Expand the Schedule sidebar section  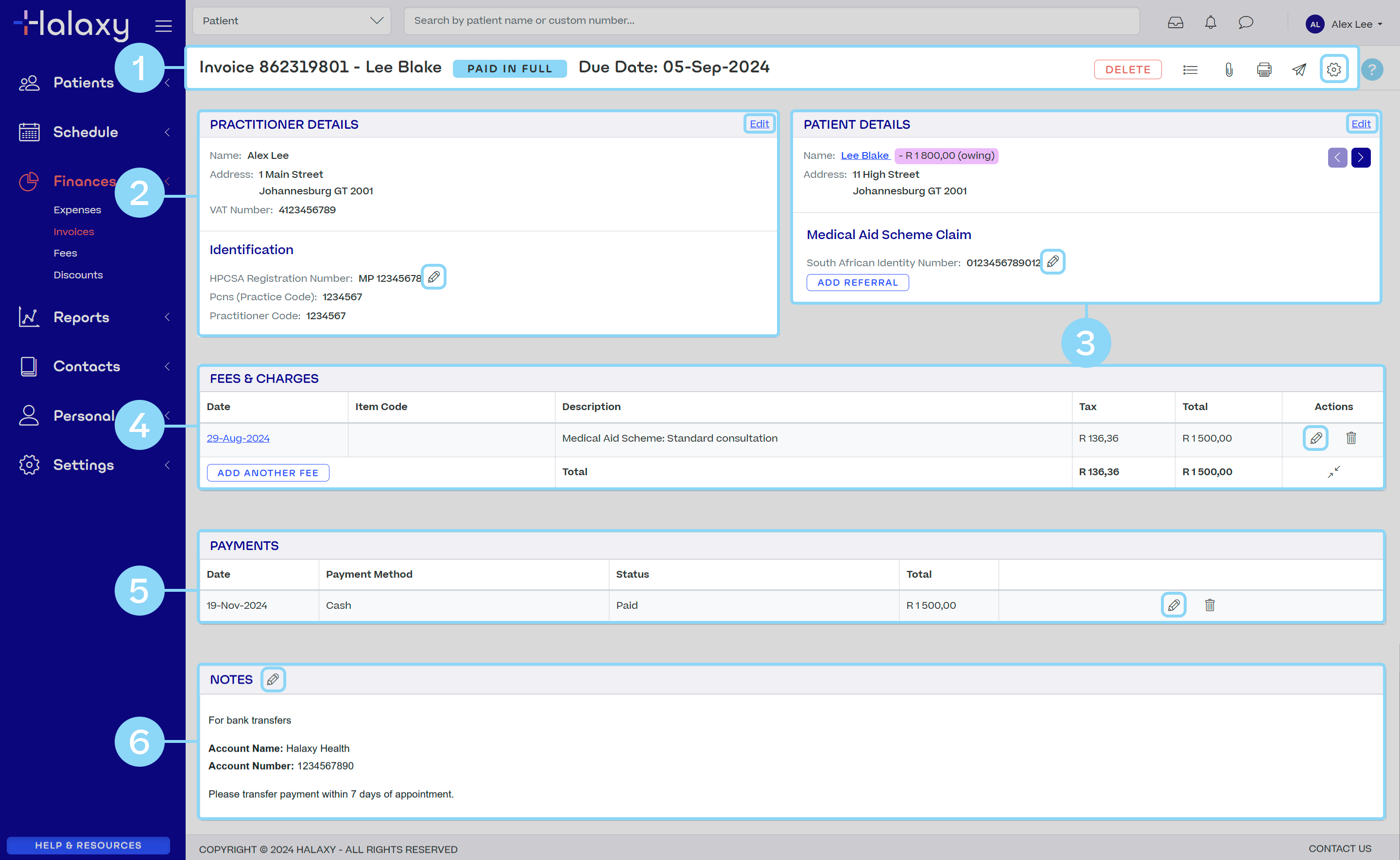[x=167, y=132]
